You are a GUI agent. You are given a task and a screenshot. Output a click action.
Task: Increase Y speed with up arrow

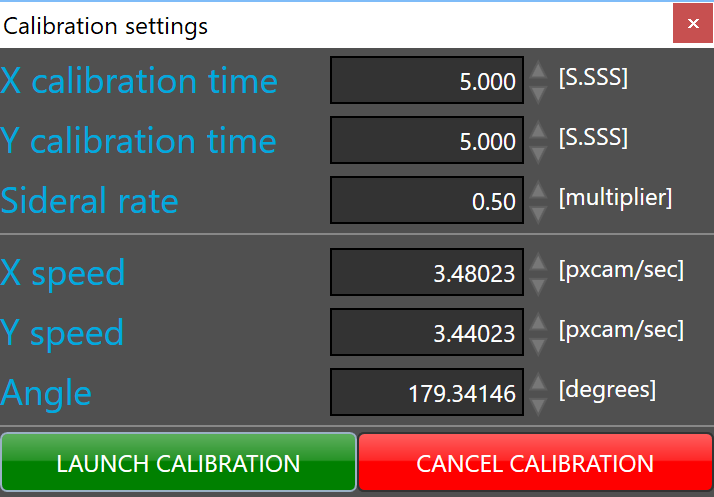[x=538, y=322]
